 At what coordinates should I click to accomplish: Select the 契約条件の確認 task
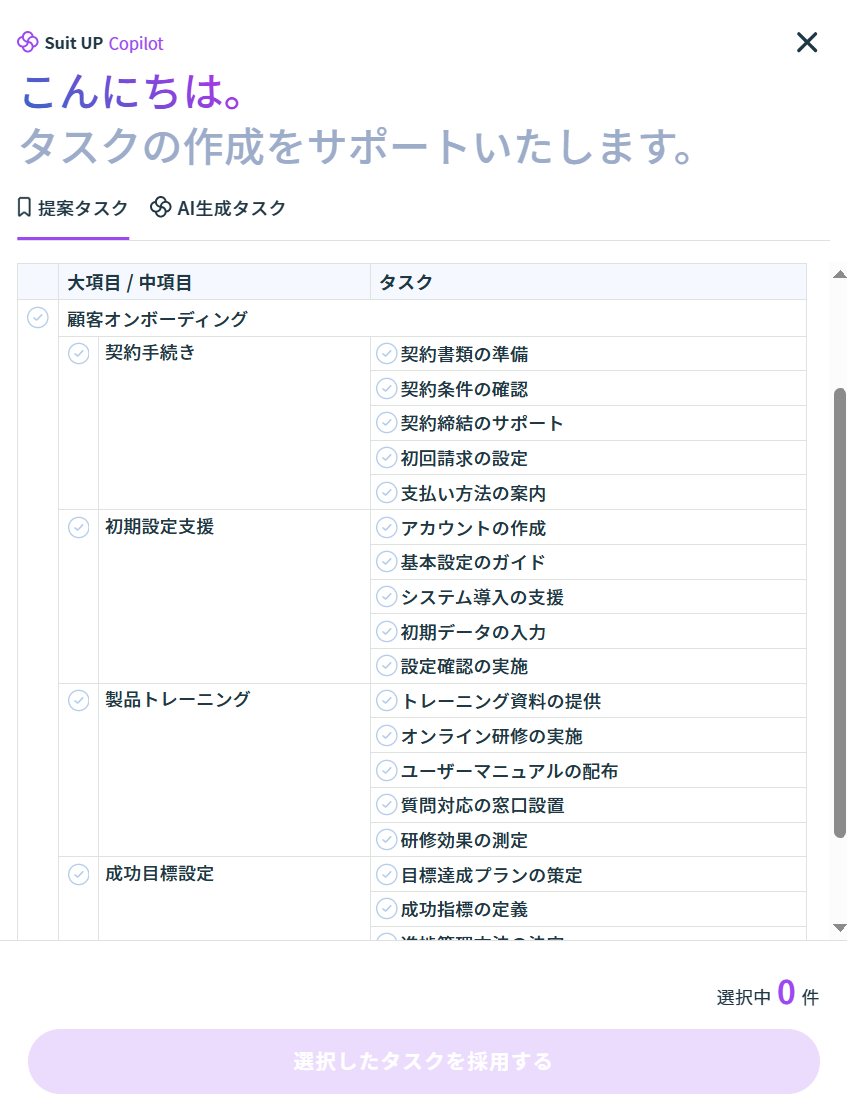(x=387, y=388)
